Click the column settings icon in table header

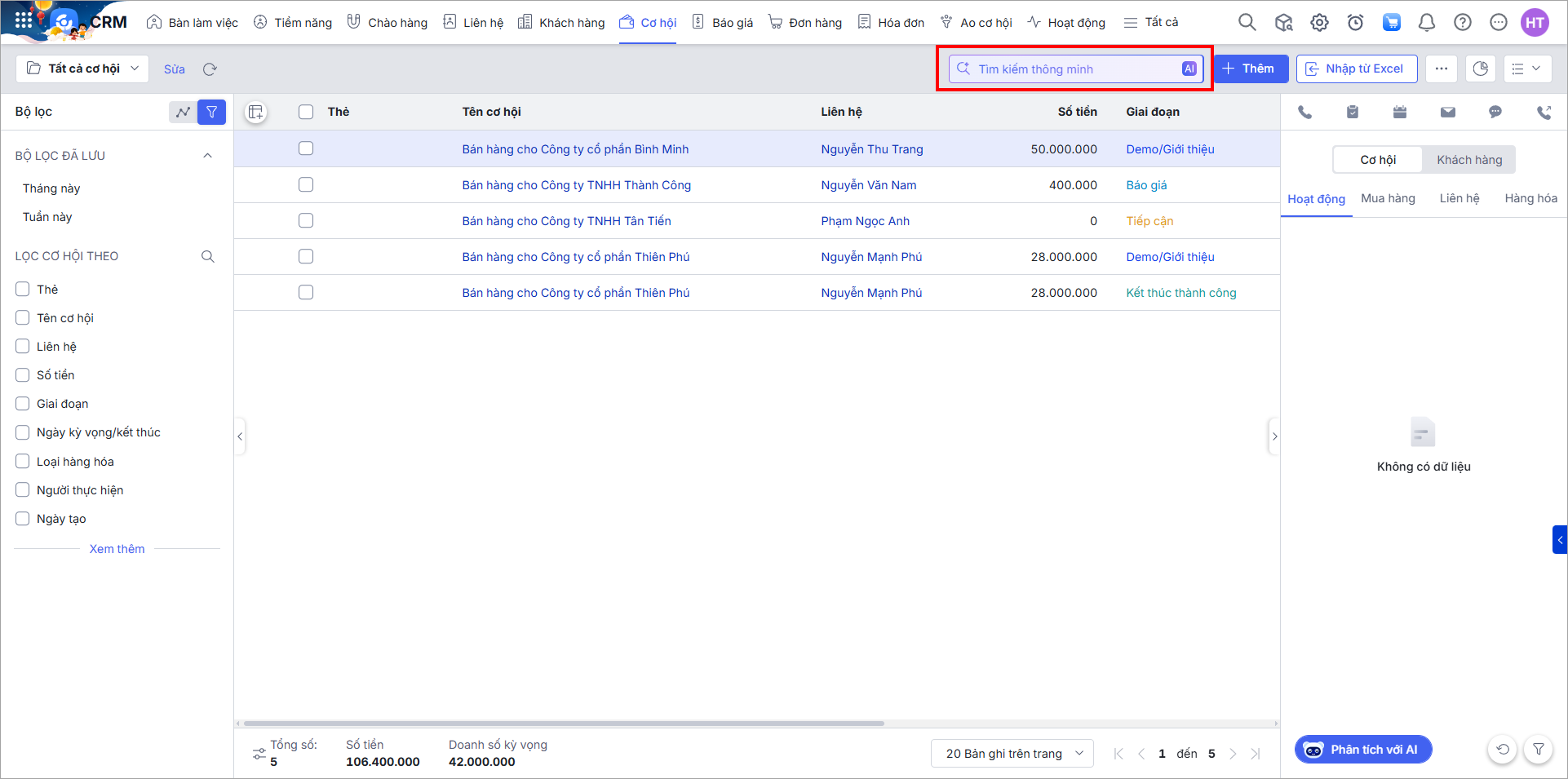pos(255,113)
